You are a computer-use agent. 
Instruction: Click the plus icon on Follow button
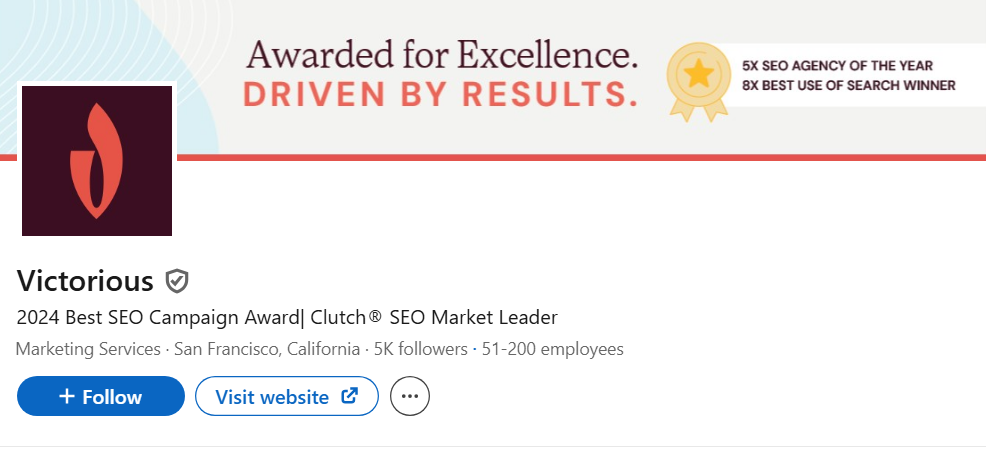tap(67, 396)
